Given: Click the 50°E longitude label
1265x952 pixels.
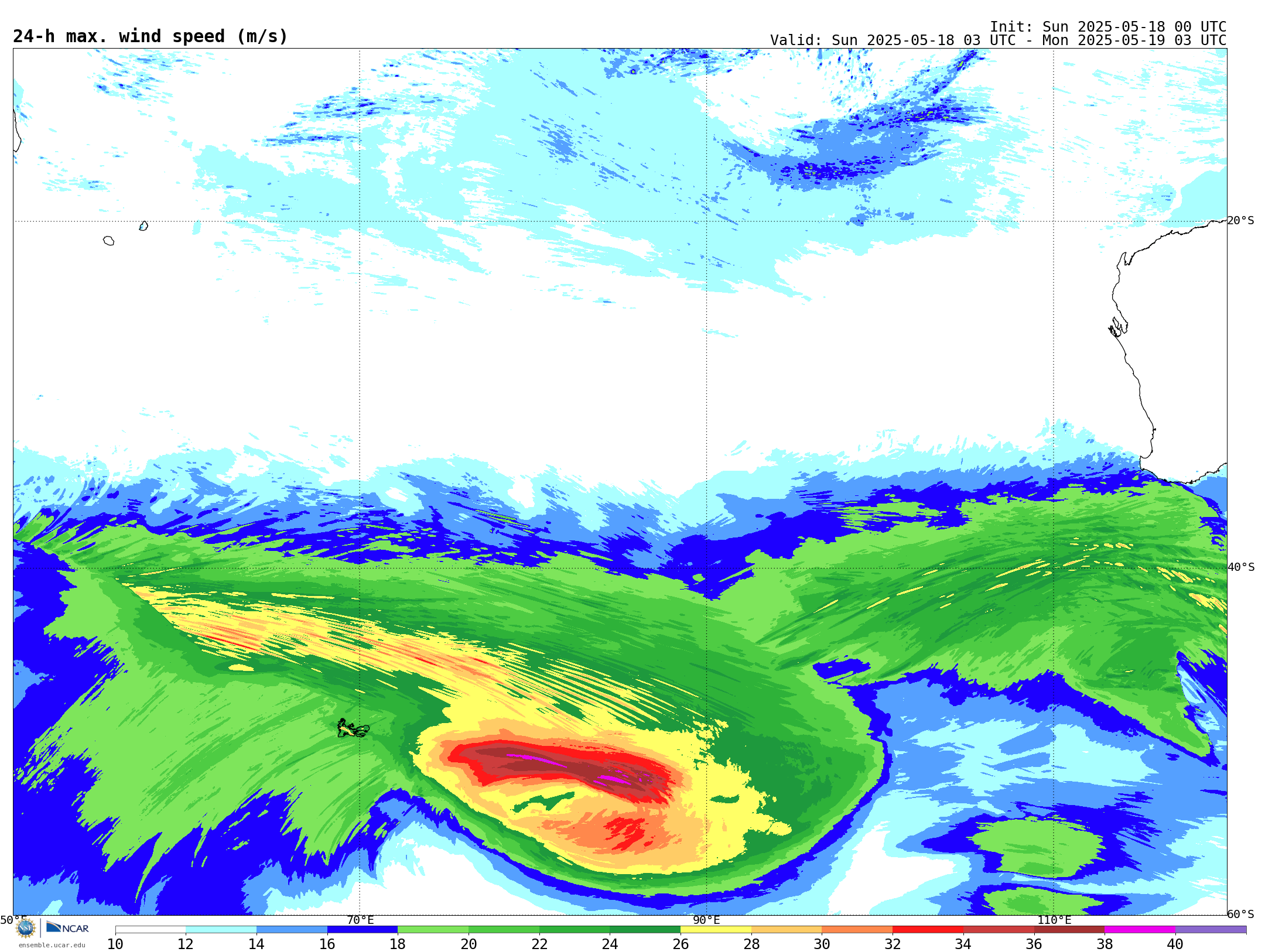Looking at the screenshot, I should (13, 920).
